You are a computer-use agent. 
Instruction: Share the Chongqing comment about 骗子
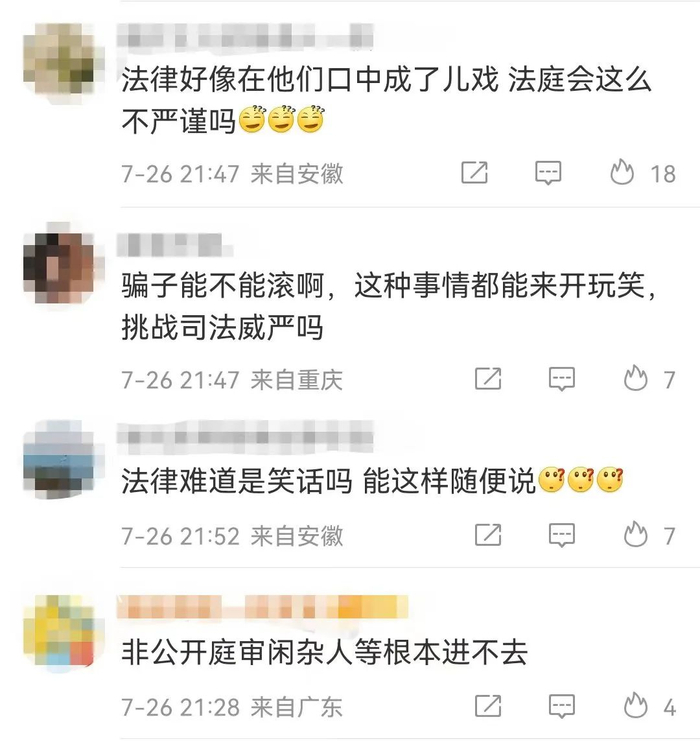point(488,379)
